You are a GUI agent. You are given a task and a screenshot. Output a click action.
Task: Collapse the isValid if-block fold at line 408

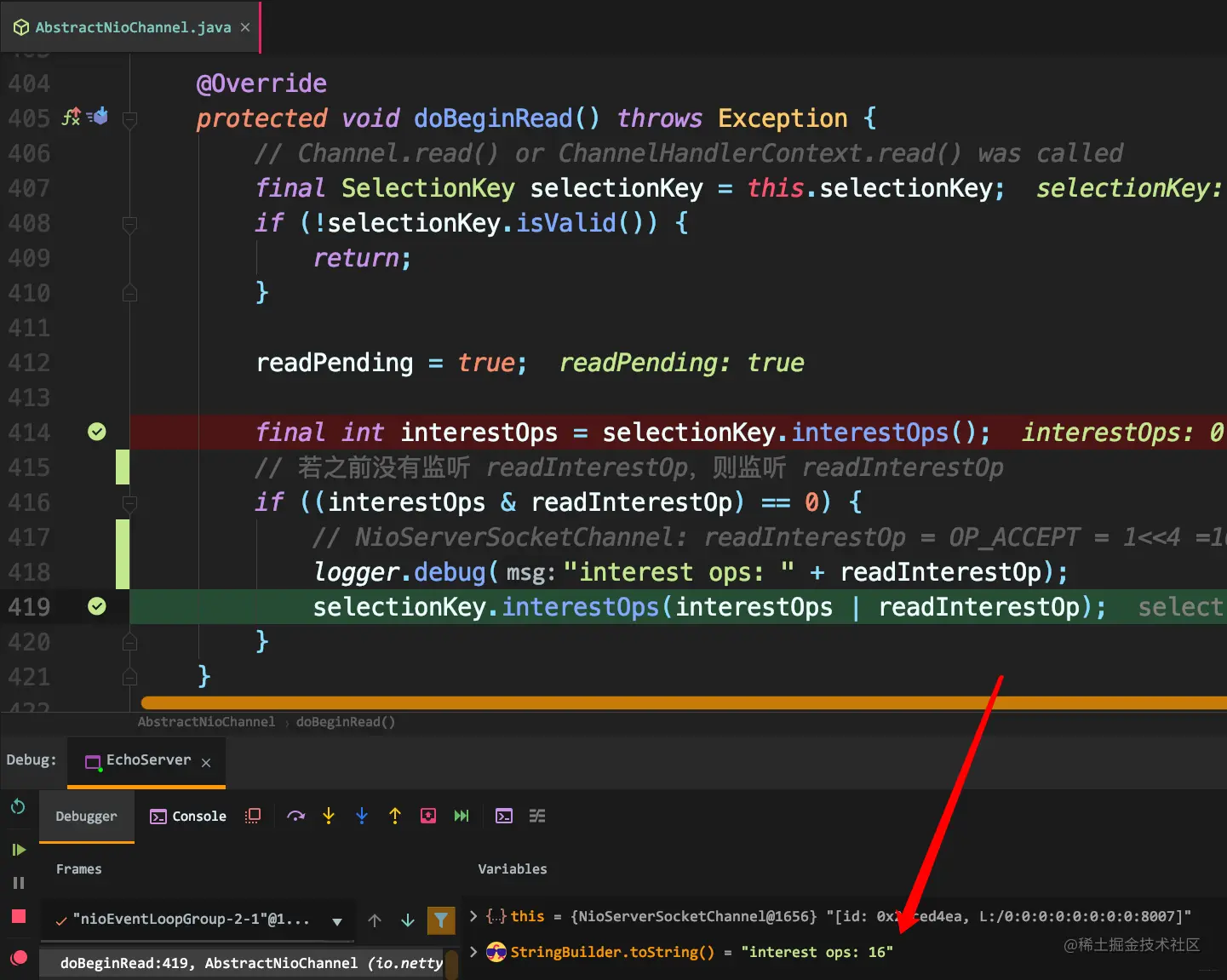click(129, 224)
